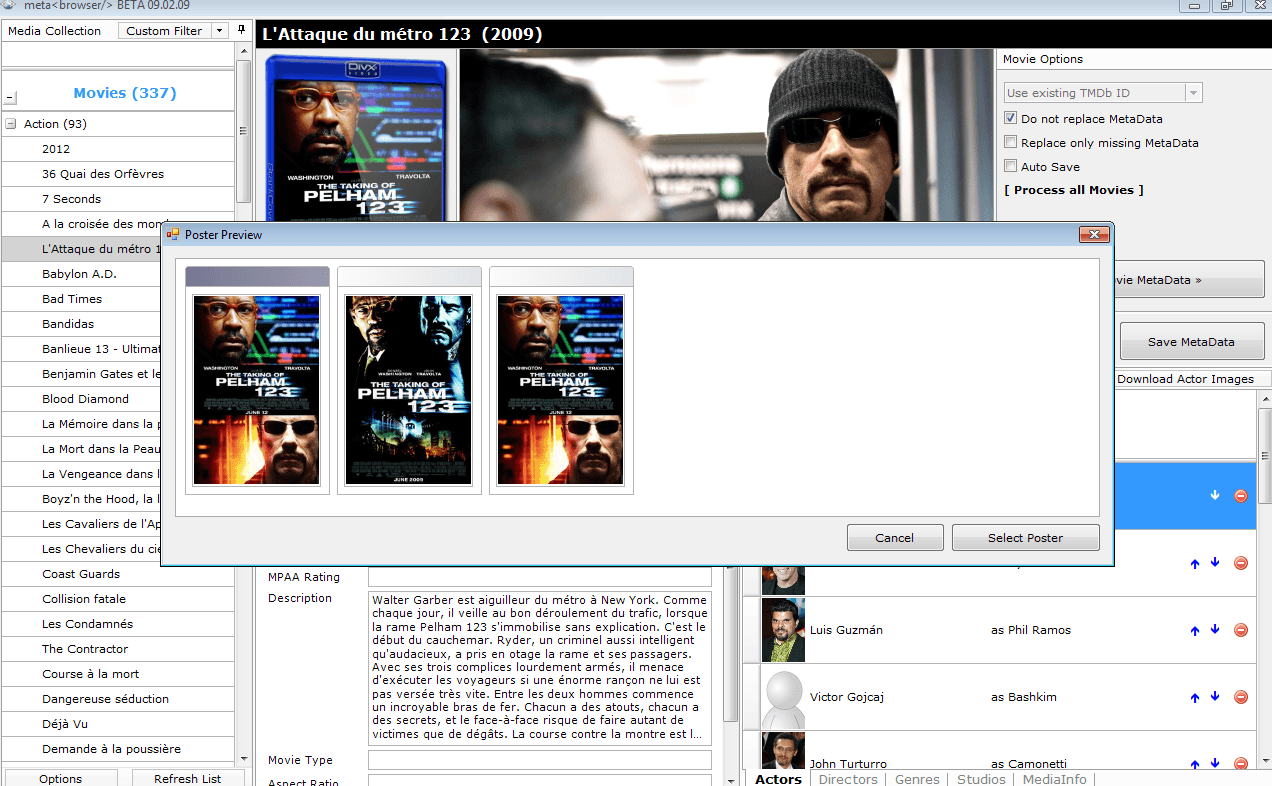Click the 'as Phil Ramos' role text

[x=1031, y=630]
